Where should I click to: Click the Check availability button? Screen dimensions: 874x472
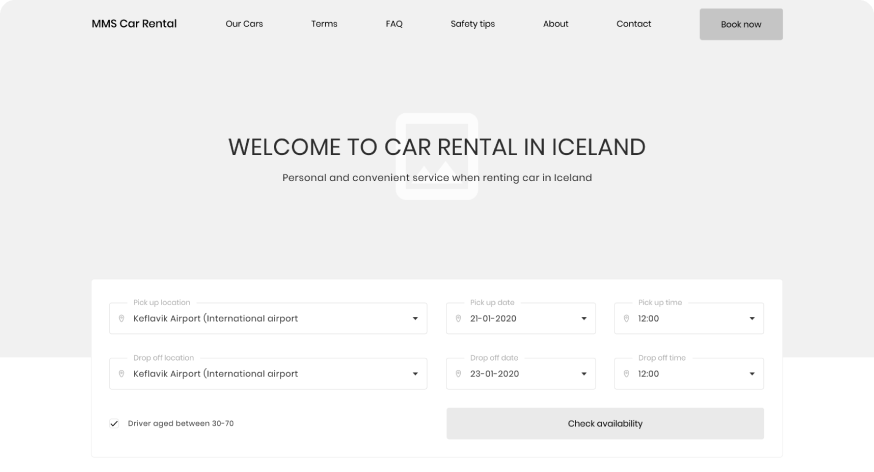pyautogui.click(x=605, y=424)
